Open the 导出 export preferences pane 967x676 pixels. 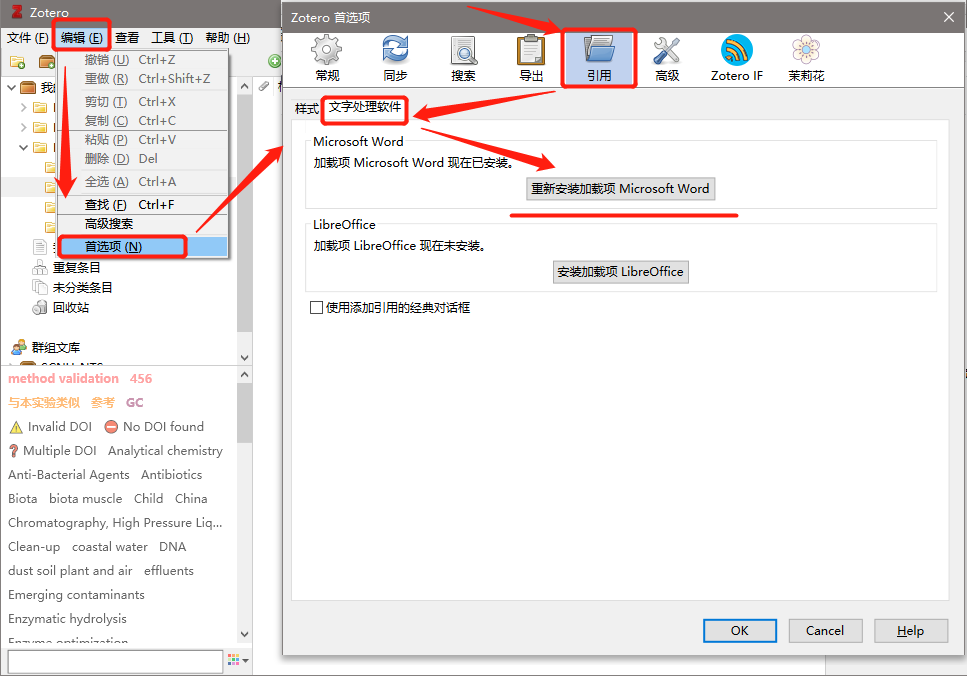tap(531, 59)
